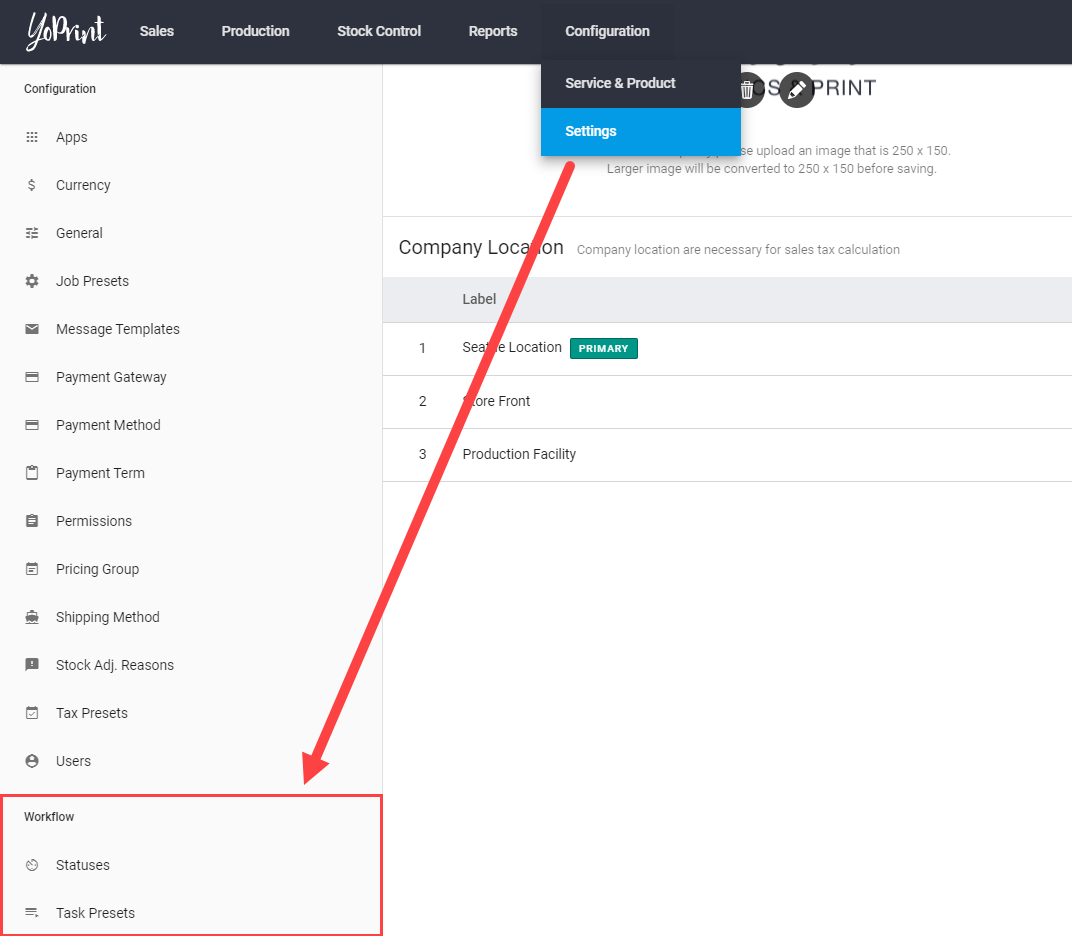This screenshot has height=936, width=1072.
Task: Click the Payment Term clipboard icon
Action: click(x=31, y=472)
